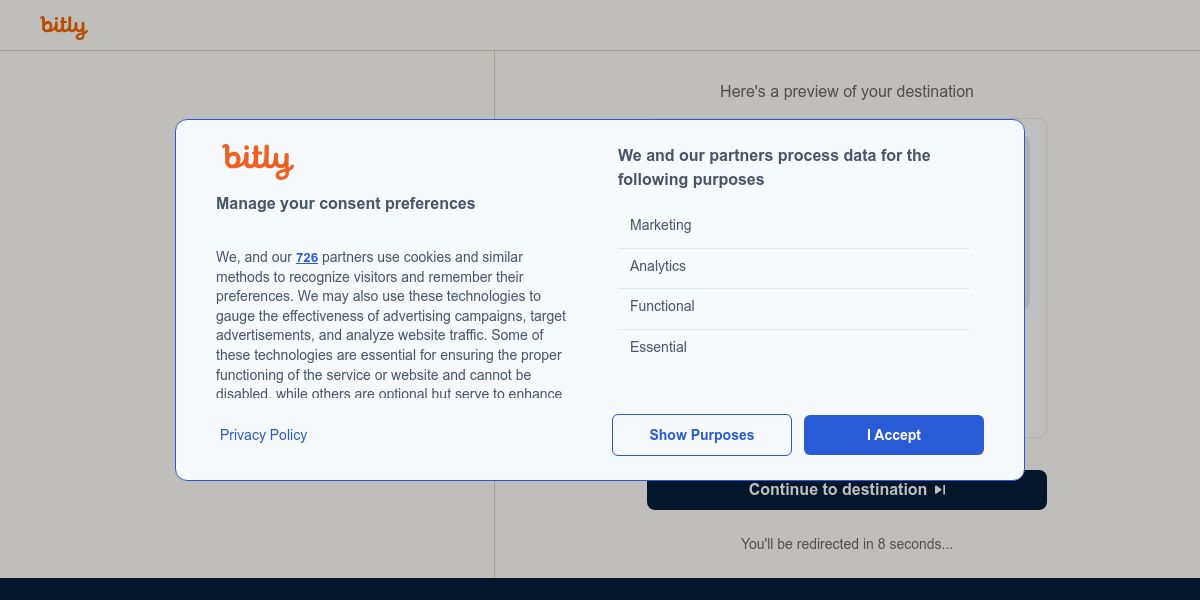Image resolution: width=1200 pixels, height=600 pixels.
Task: Click the "Manage your consent preferences" heading
Action: (x=345, y=204)
